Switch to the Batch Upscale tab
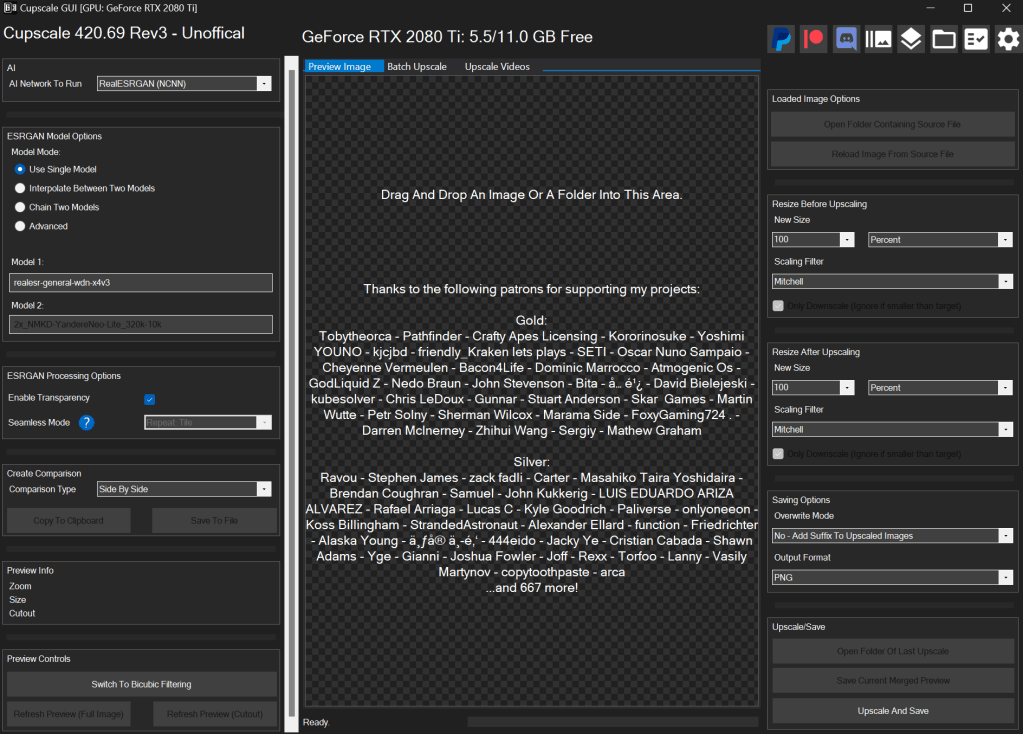 [417, 67]
